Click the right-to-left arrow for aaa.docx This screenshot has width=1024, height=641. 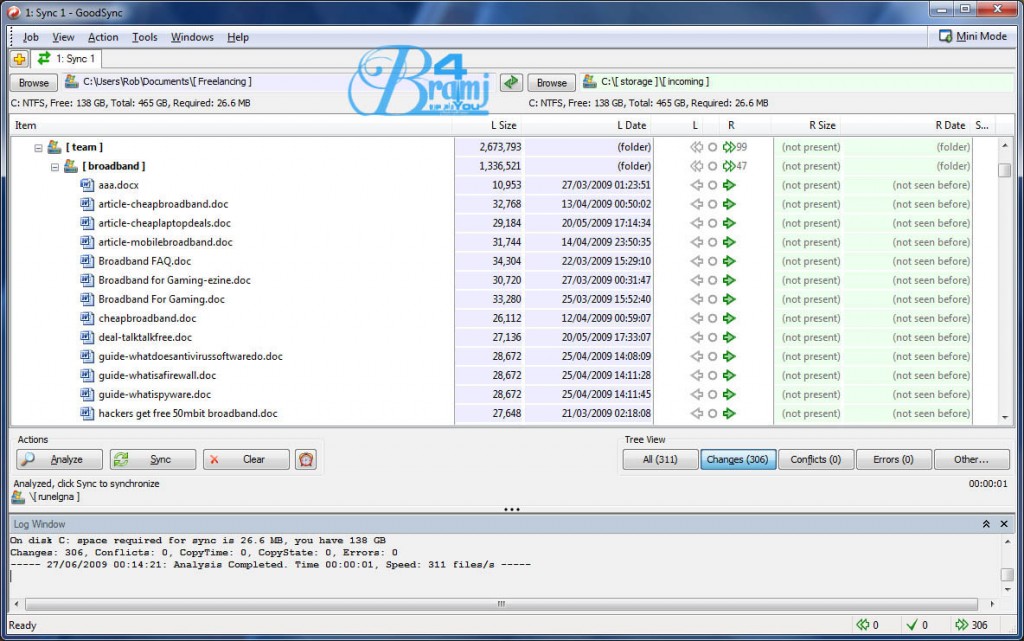point(696,185)
